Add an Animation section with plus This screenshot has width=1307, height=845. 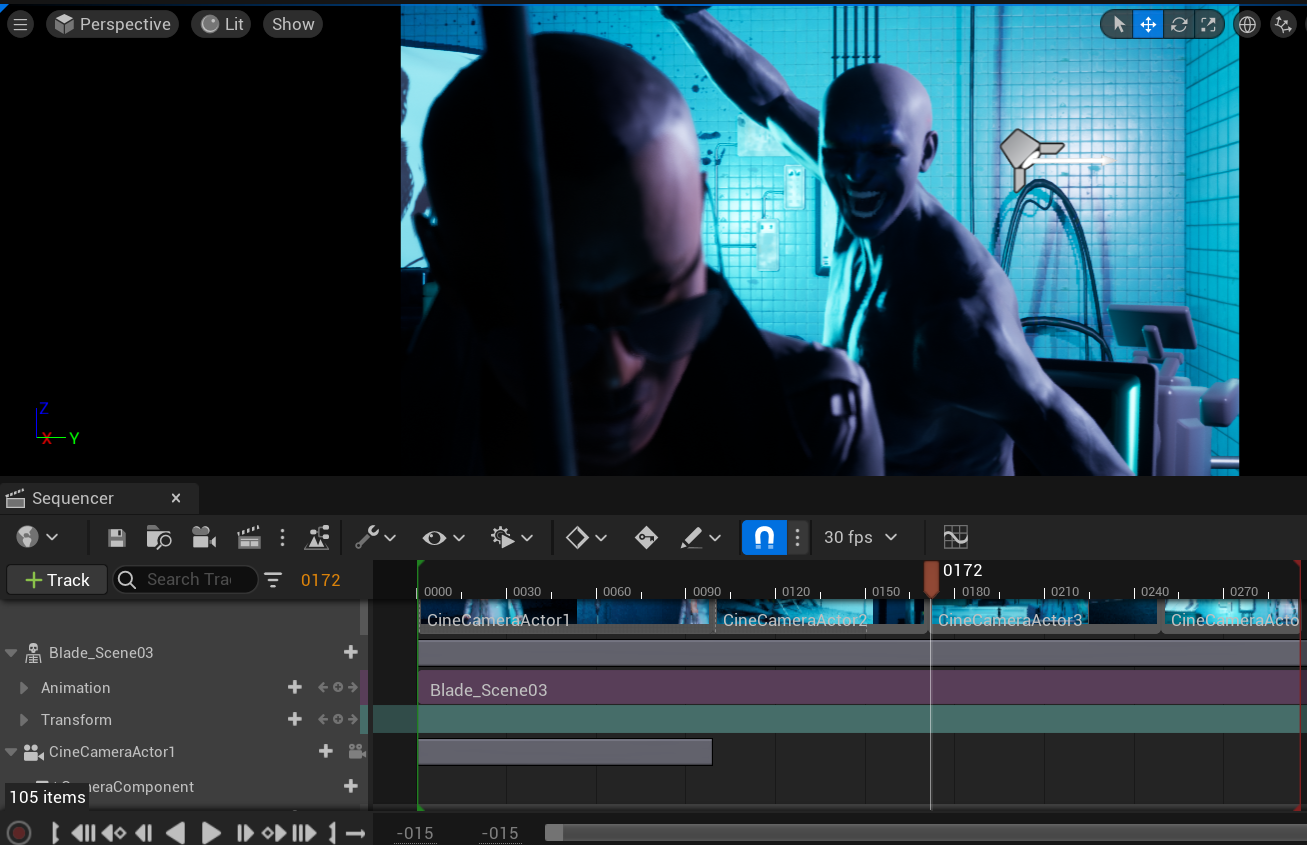295,688
